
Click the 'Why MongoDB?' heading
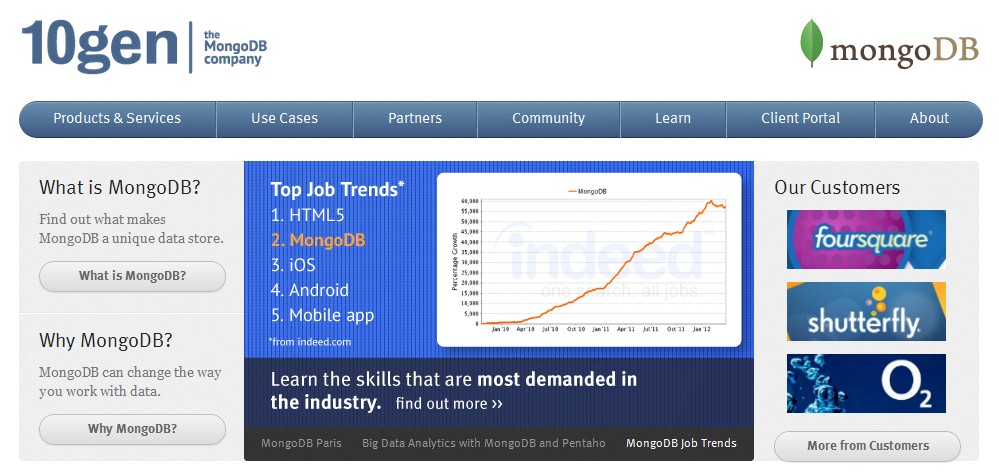click(106, 340)
